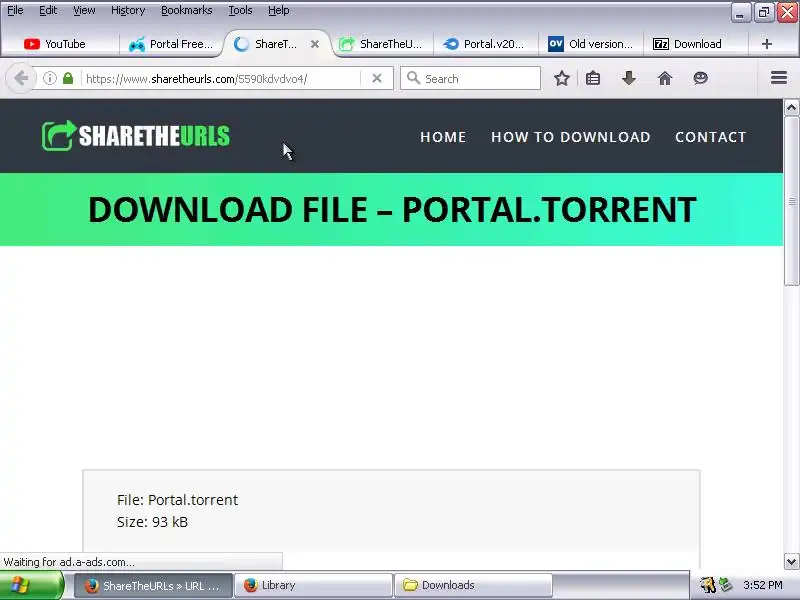
Task: Switch to the Old version... tab
Action: (x=591, y=44)
